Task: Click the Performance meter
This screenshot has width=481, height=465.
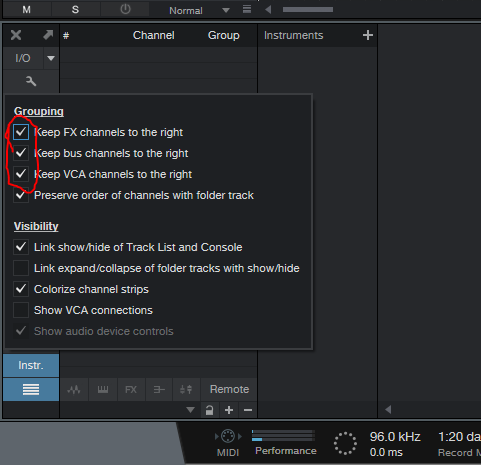Action: pyautogui.click(x=283, y=435)
